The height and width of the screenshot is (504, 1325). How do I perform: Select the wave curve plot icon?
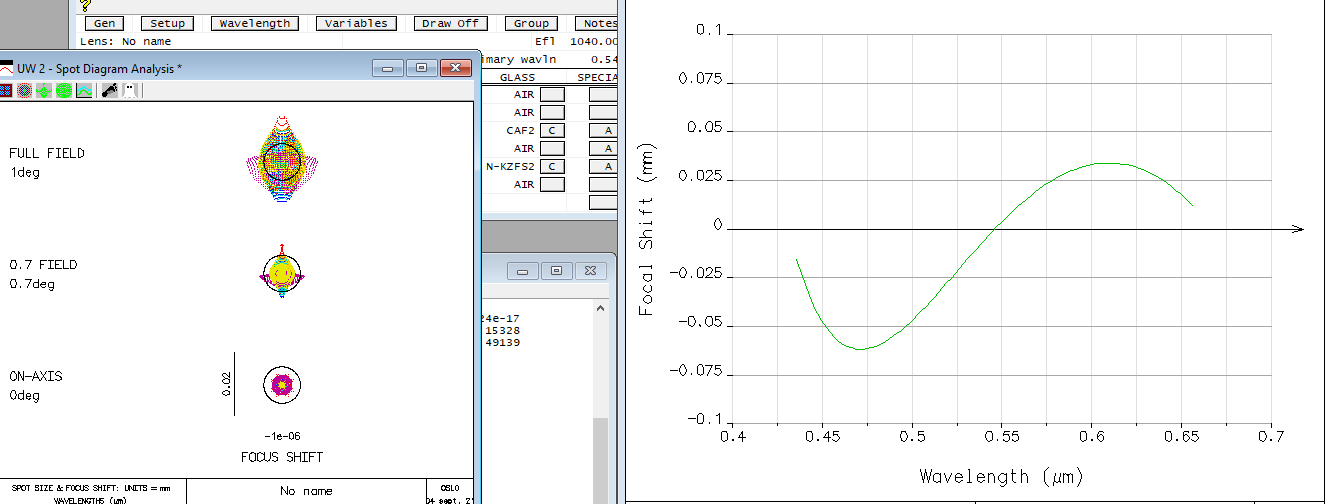click(x=84, y=90)
